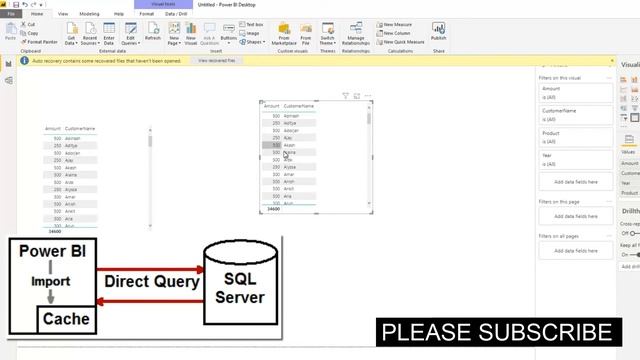
Task: Click the Save icon in title bar
Action: (16, 4)
